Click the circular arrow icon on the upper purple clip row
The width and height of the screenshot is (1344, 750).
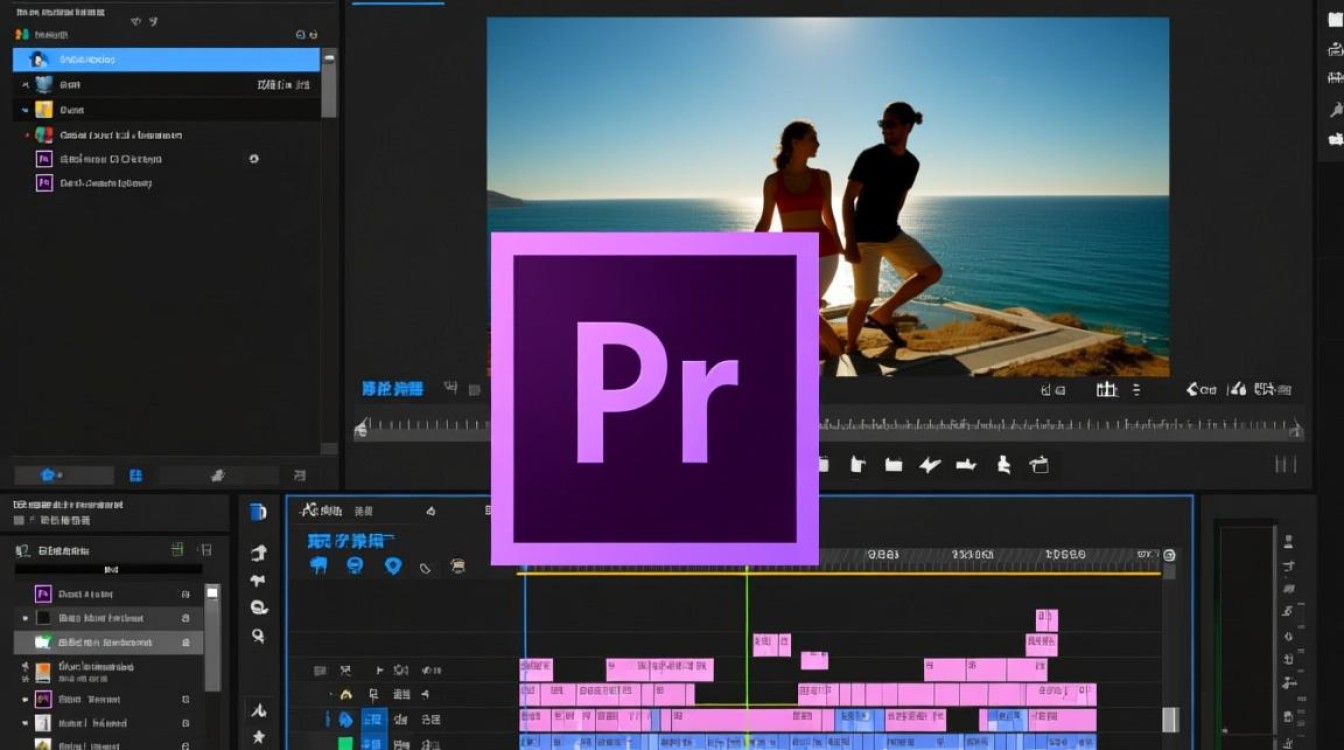[x=254, y=158]
